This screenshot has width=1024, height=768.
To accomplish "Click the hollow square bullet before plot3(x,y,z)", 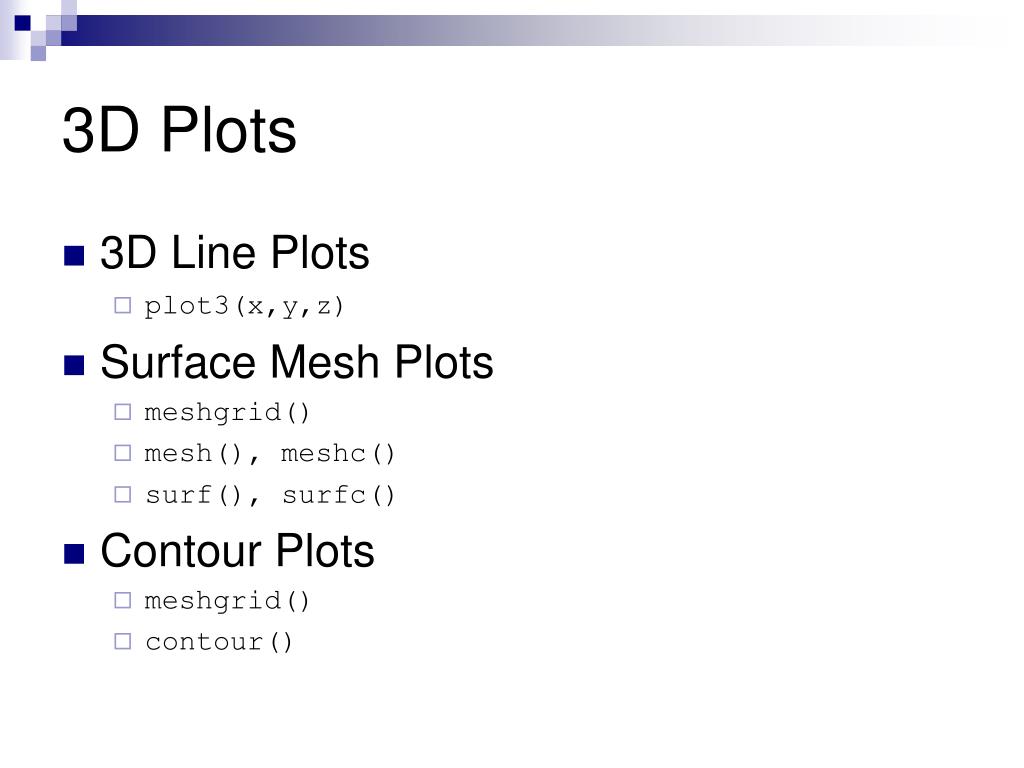I will coord(123,305).
